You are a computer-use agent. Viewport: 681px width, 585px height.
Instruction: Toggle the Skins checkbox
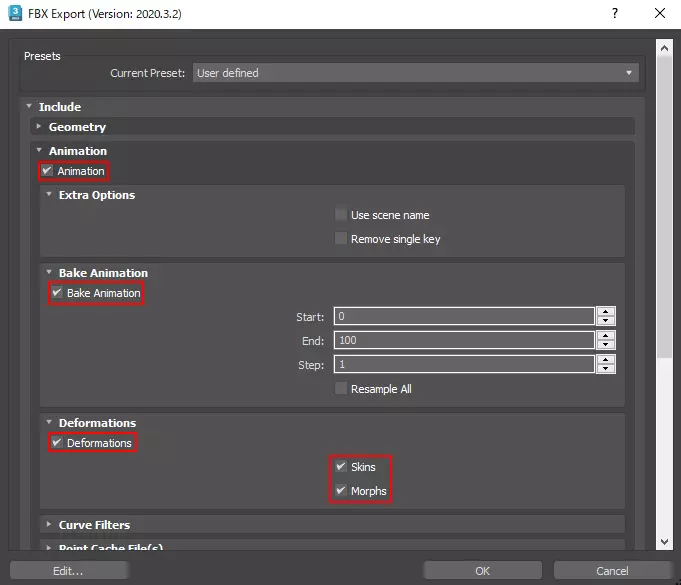pyautogui.click(x=342, y=467)
